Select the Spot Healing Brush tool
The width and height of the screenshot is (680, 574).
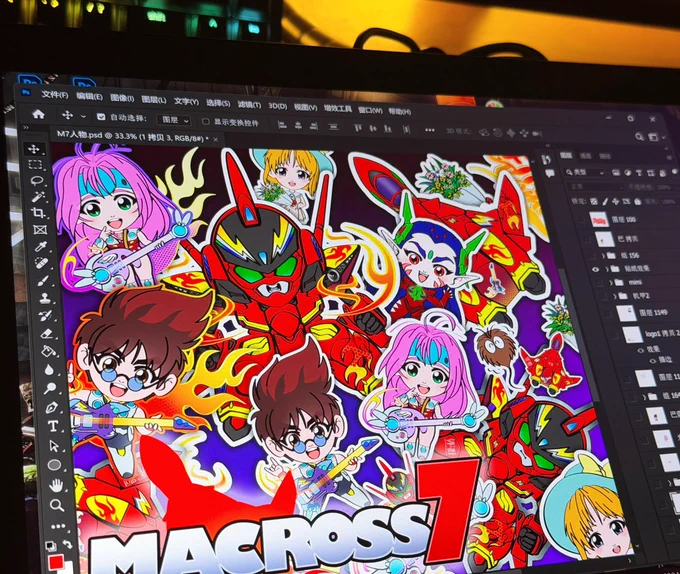(42, 264)
